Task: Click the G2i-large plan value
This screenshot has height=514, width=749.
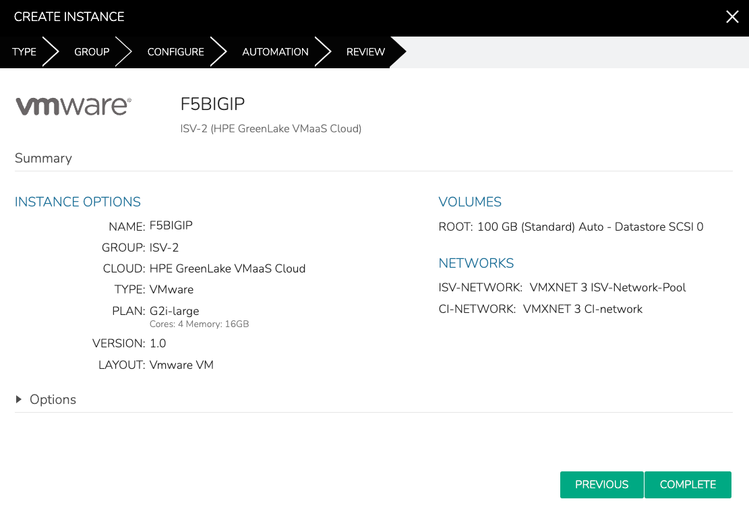Action: pyautogui.click(x=174, y=311)
